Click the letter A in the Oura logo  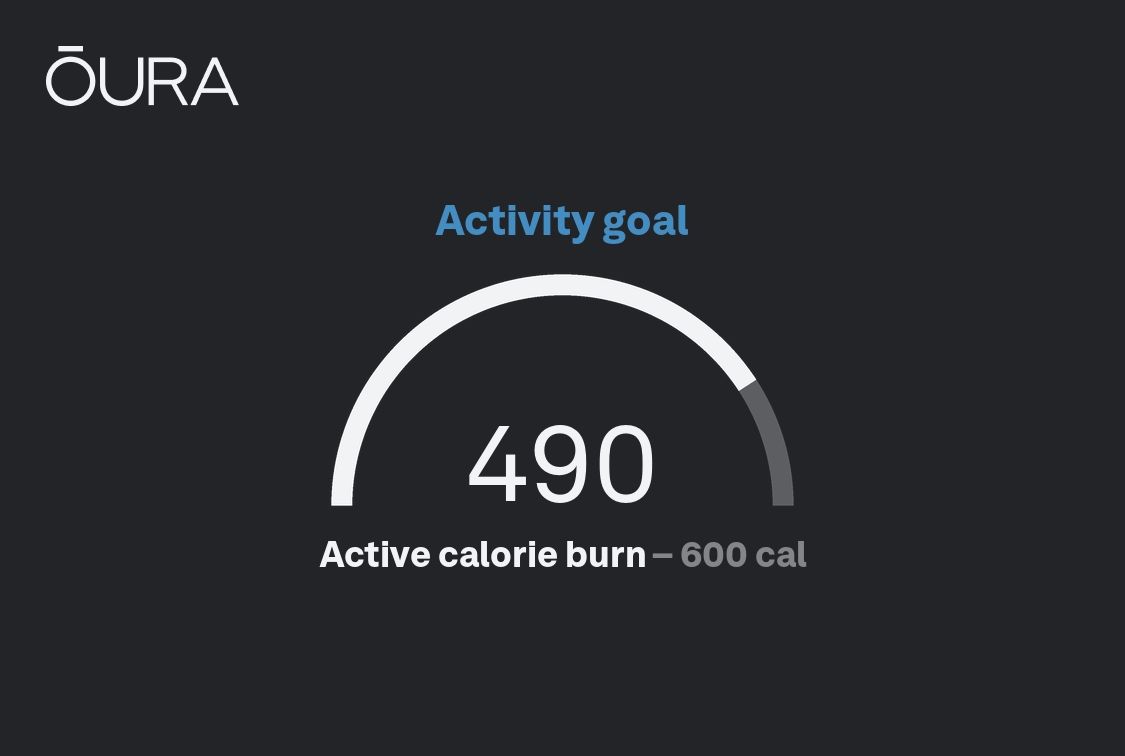(x=215, y=82)
